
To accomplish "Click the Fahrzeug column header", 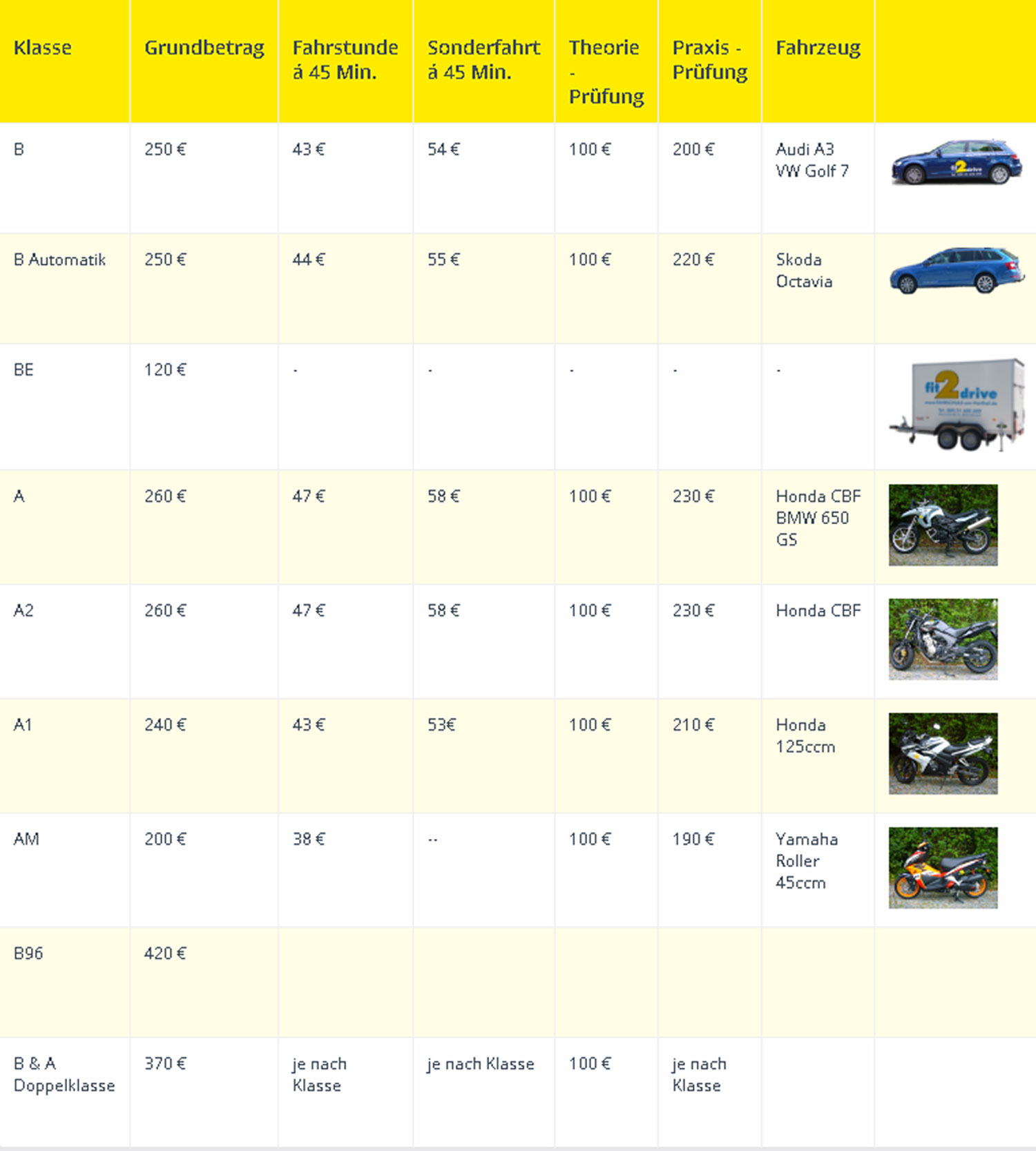I will (818, 48).
